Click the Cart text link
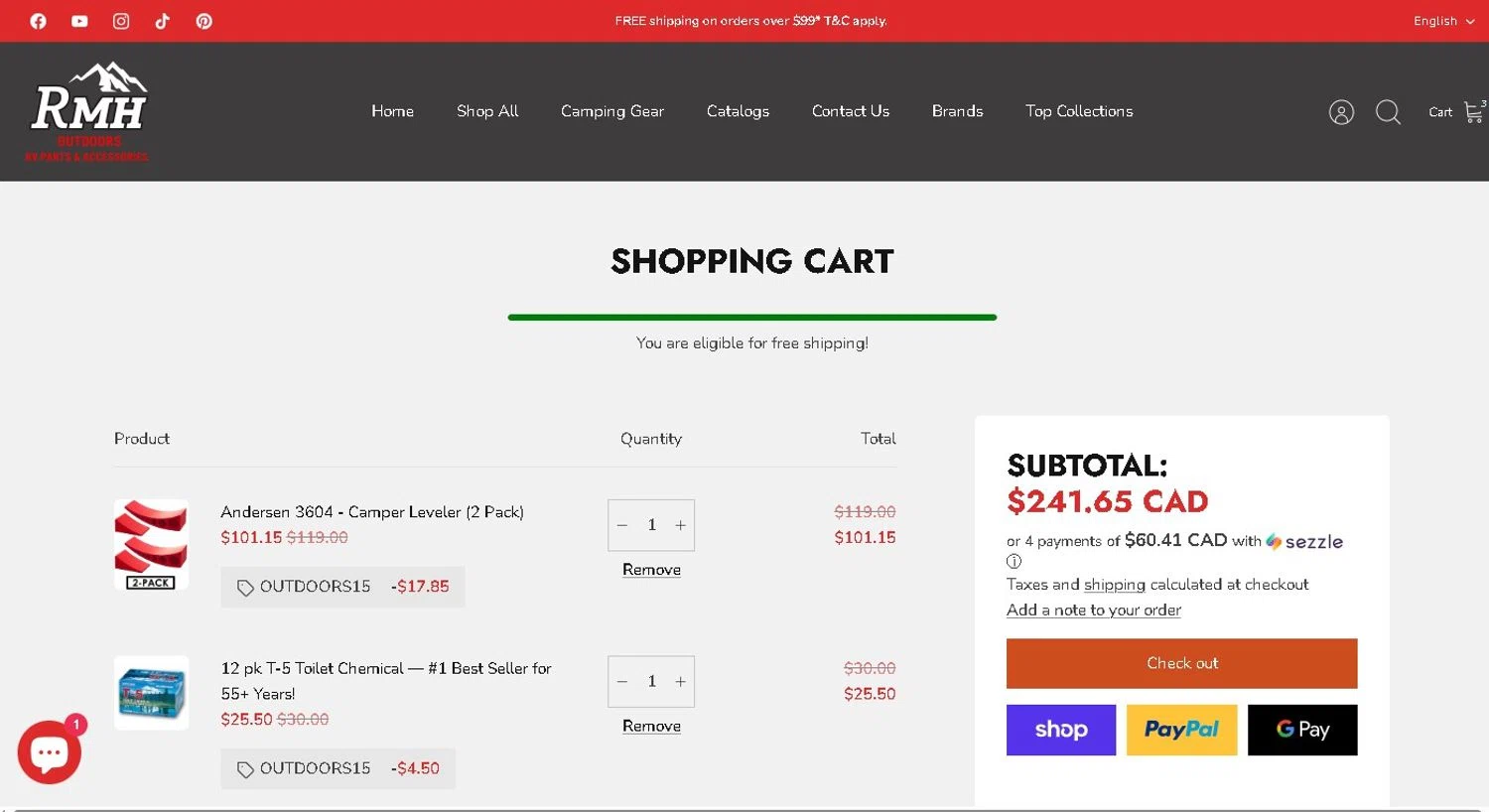Screen dimensions: 1489x812 (x=1440, y=112)
